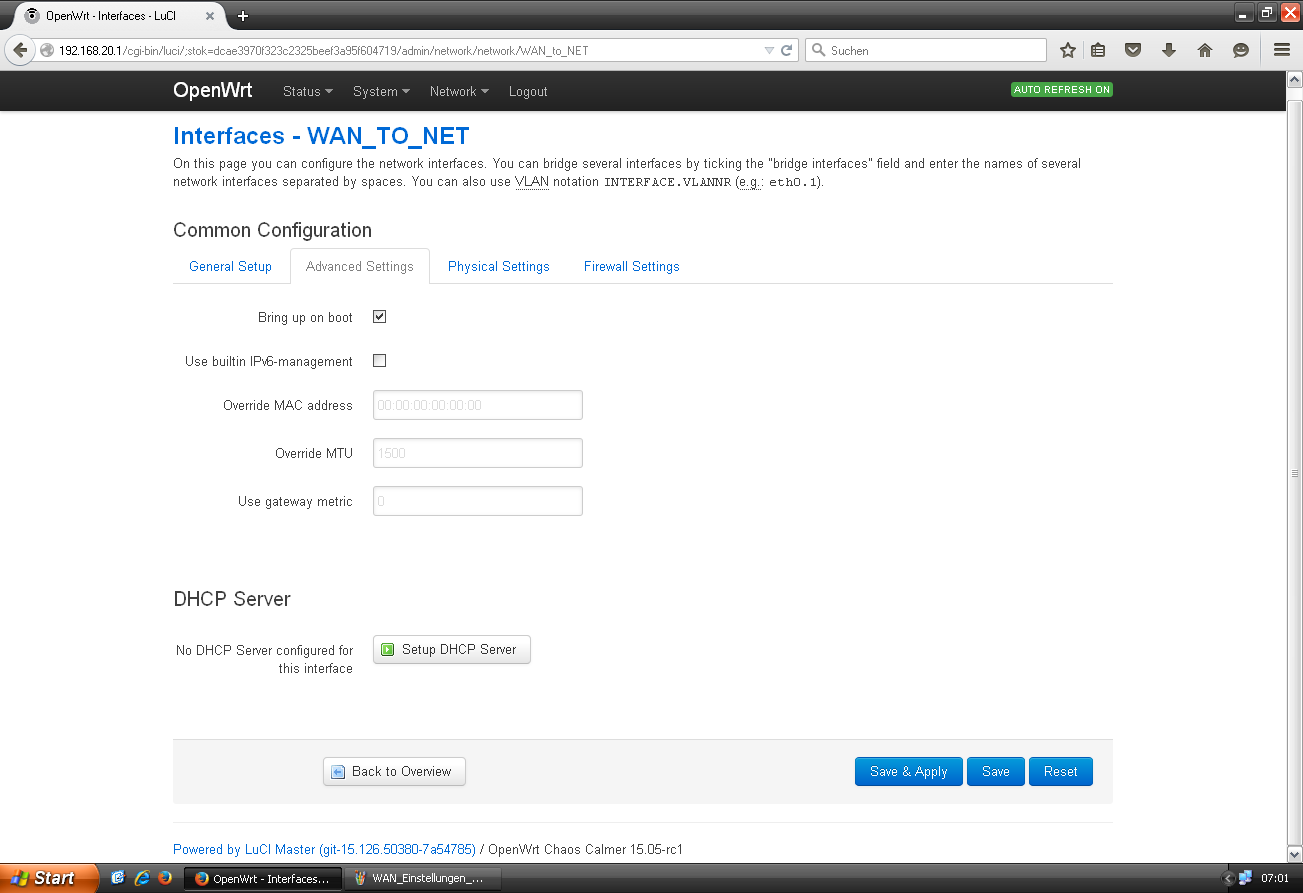Expand the Network dropdown menu
The width and height of the screenshot is (1303, 893).
(459, 91)
